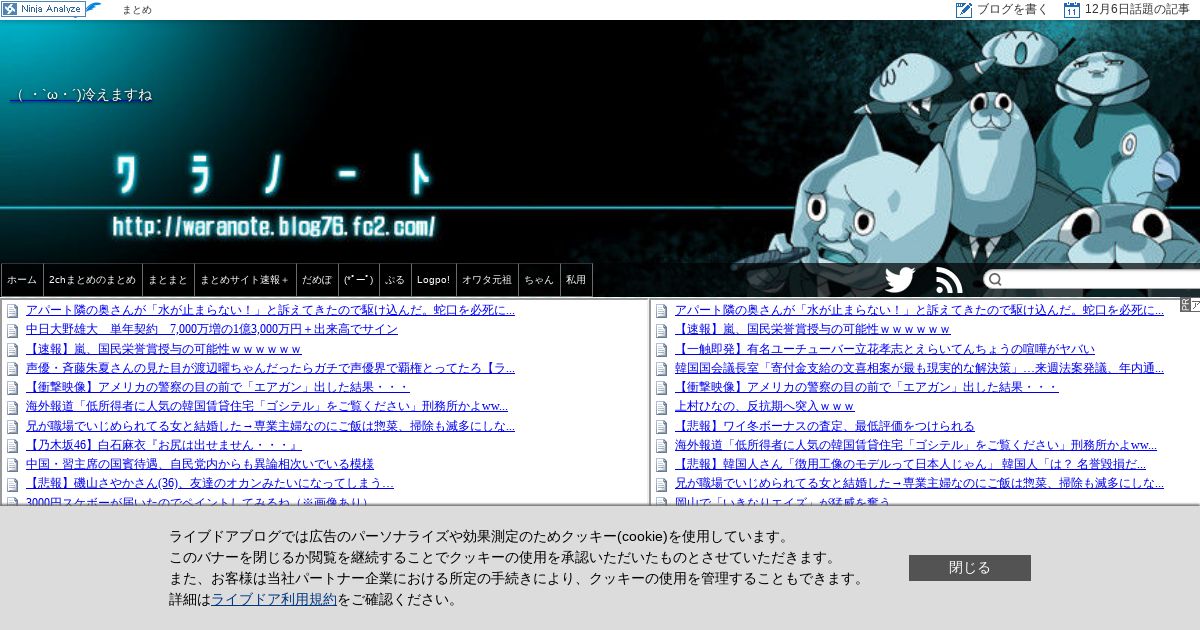Open 韓国国会議長室 寄付金支給 article link

click(919, 368)
